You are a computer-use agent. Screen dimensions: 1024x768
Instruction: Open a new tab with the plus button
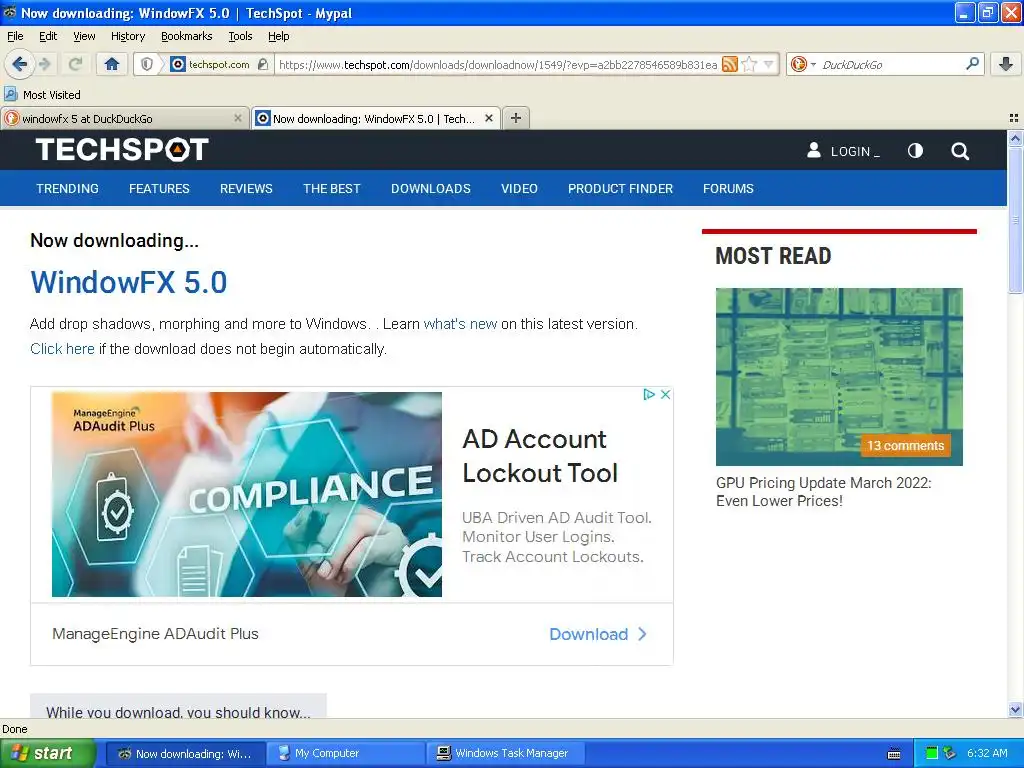pyautogui.click(x=516, y=118)
